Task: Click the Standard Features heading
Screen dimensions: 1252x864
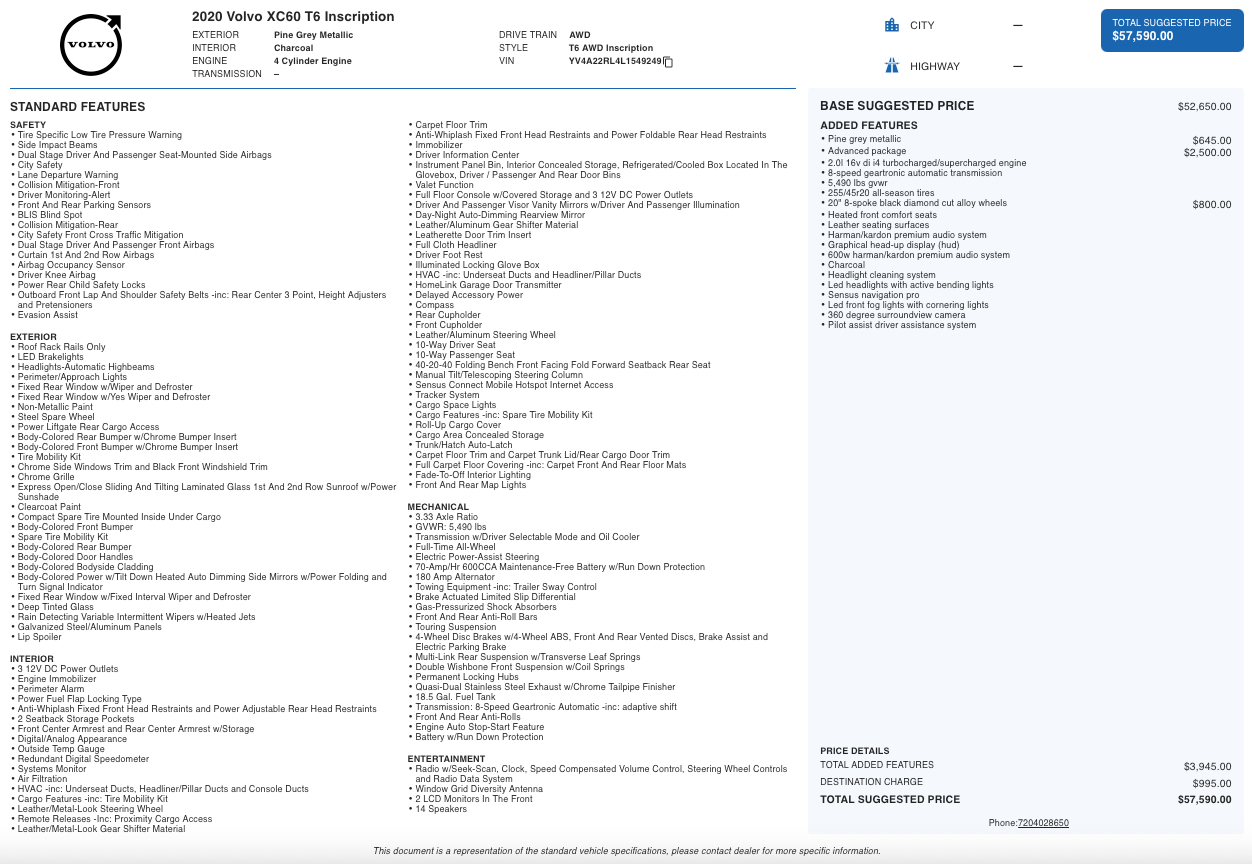Action: coord(77,107)
